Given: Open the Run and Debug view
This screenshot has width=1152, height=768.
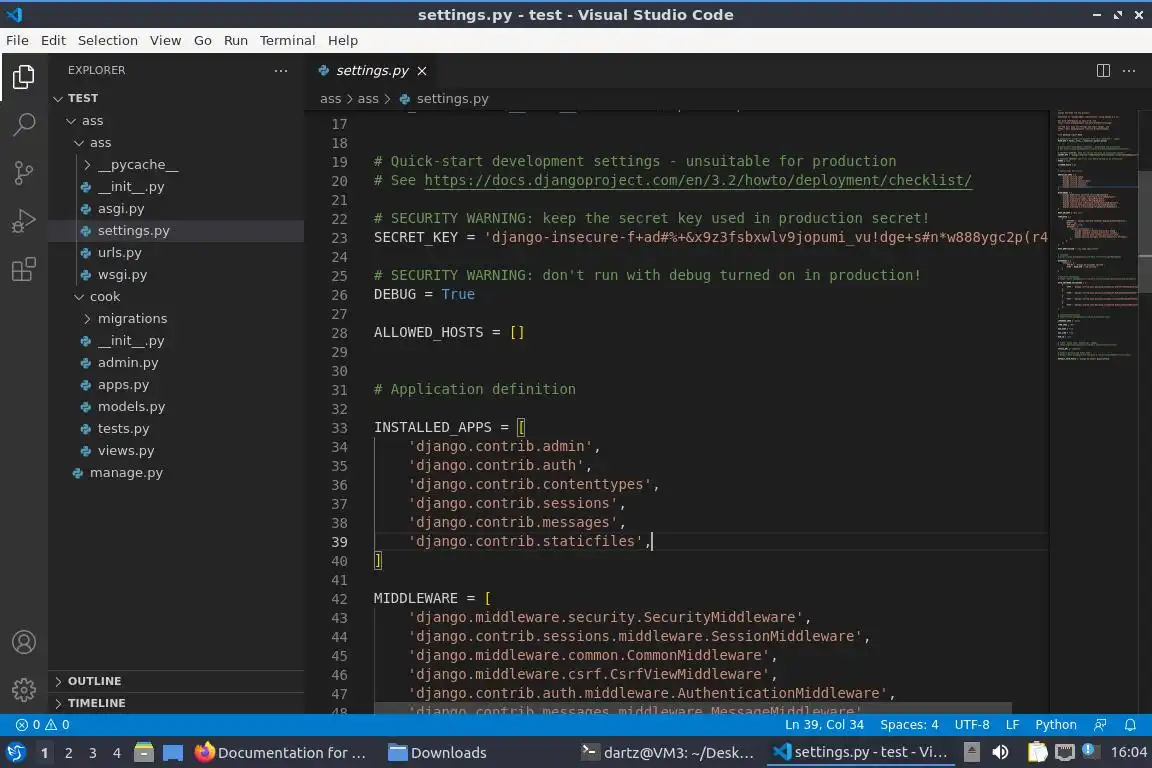Looking at the screenshot, I should point(24,221).
